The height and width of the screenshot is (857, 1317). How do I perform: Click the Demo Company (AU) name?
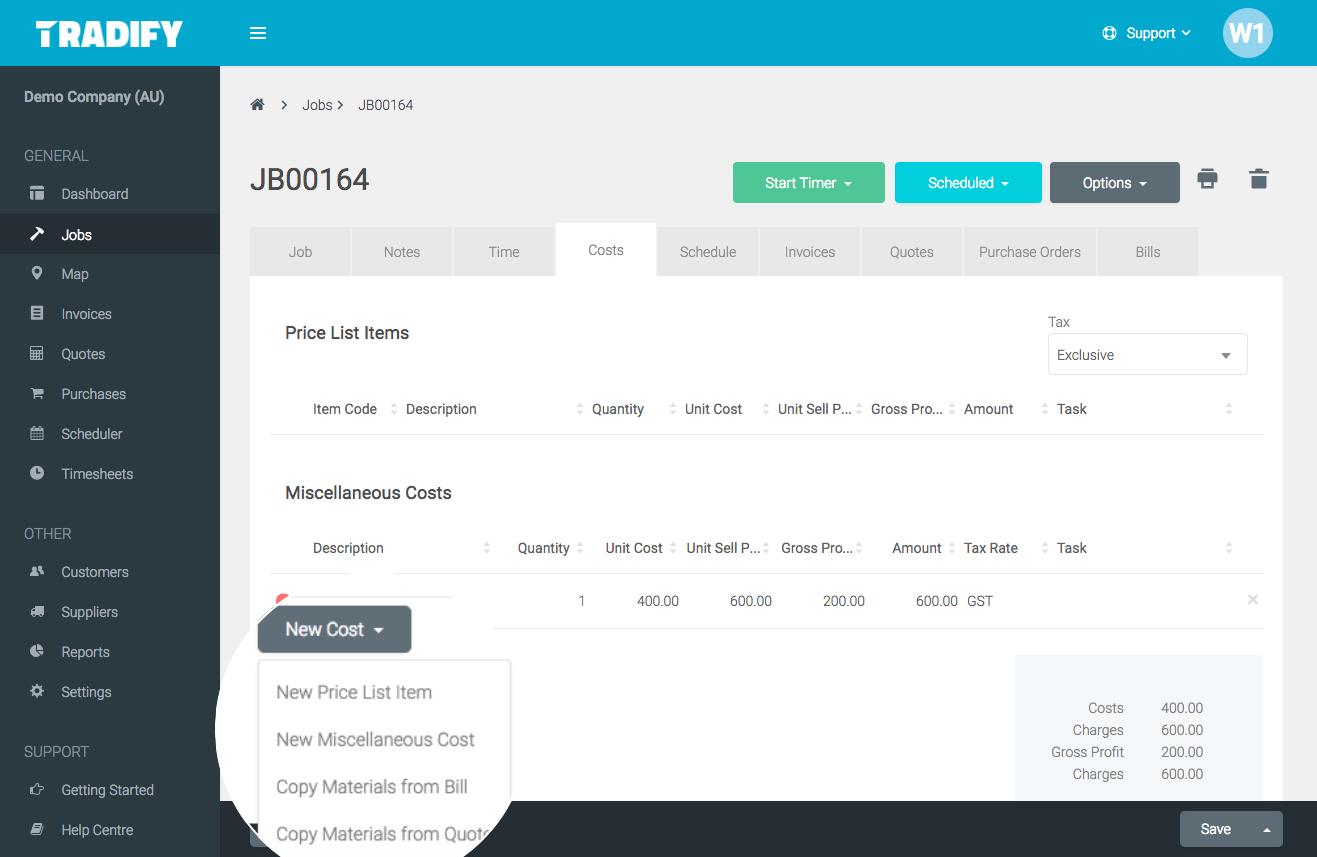tap(94, 97)
